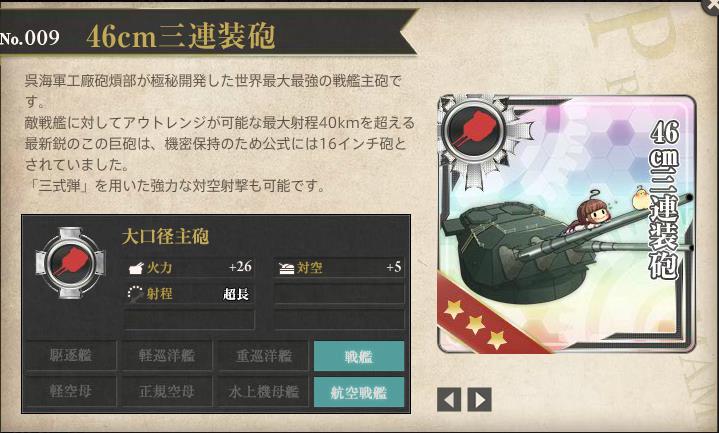The width and height of the screenshot is (719, 433).
Task: Select the highlighted 航空戦艦 ship type
Action: coord(359,392)
